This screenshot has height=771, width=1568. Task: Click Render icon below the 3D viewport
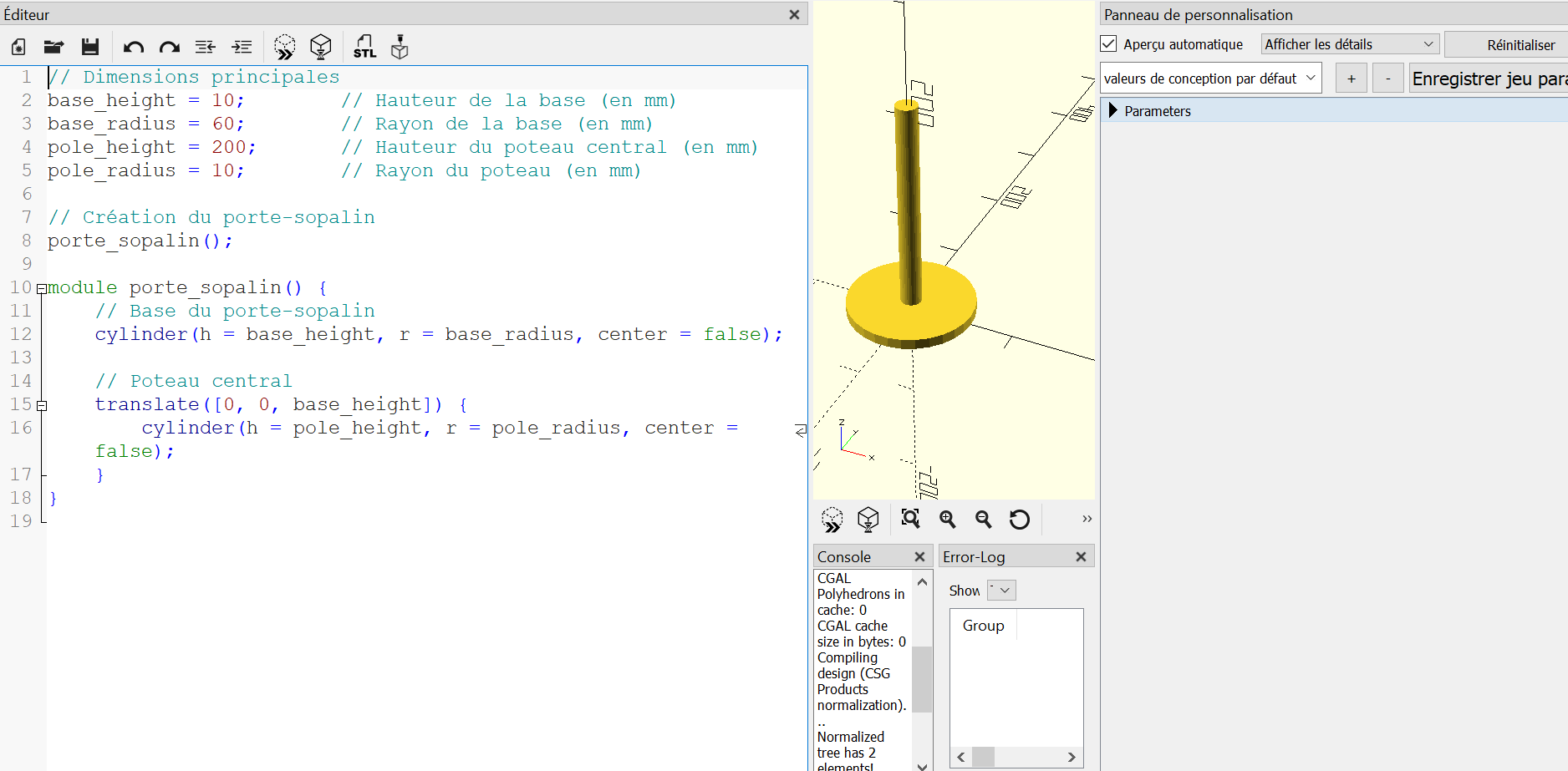868,520
